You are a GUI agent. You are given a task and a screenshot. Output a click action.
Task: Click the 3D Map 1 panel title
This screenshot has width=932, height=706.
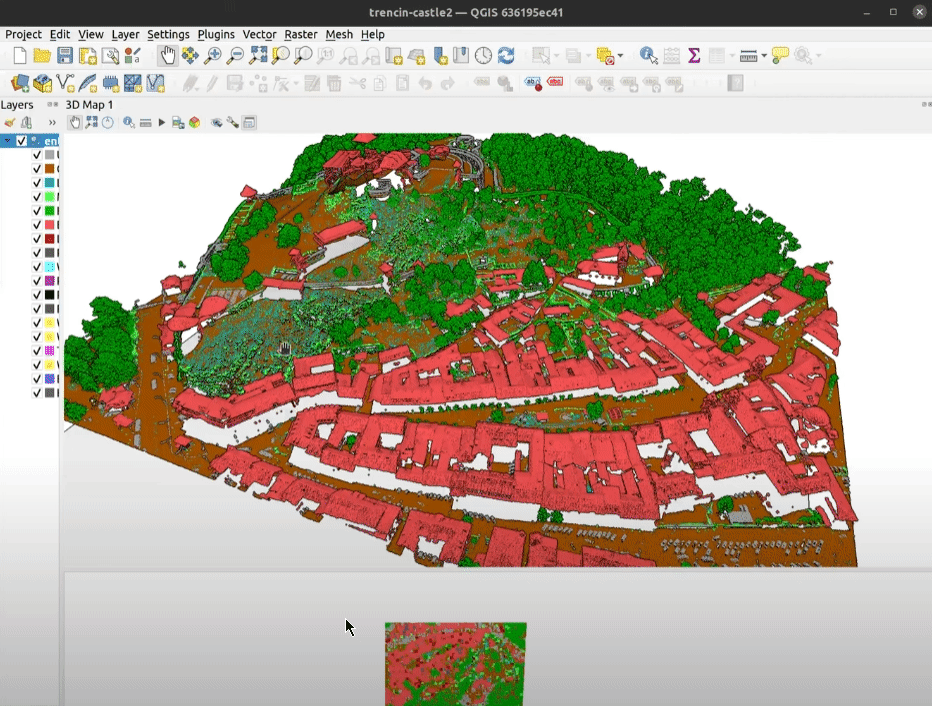pyautogui.click(x=89, y=105)
